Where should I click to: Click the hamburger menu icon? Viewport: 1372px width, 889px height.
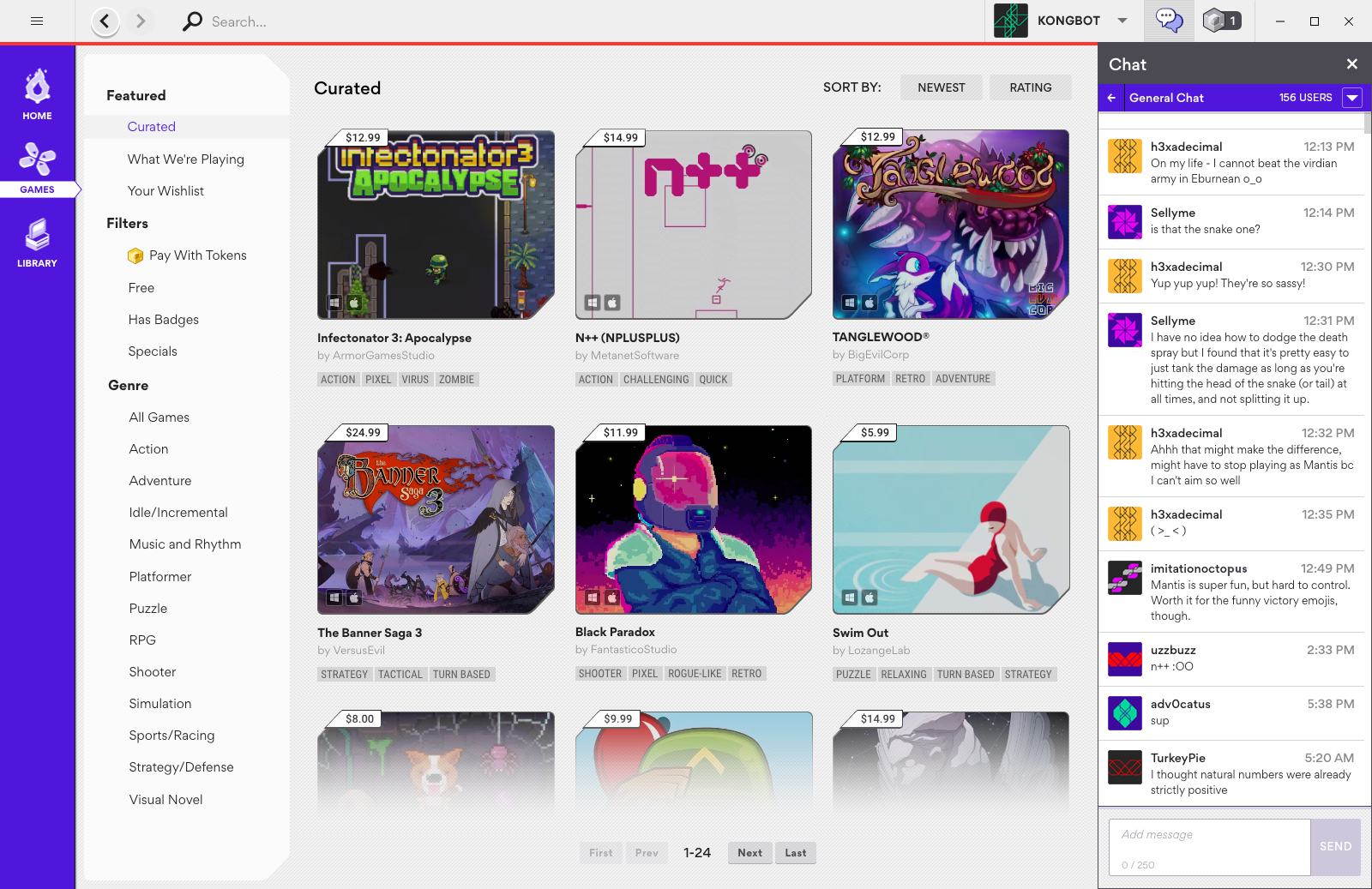pyautogui.click(x=37, y=21)
